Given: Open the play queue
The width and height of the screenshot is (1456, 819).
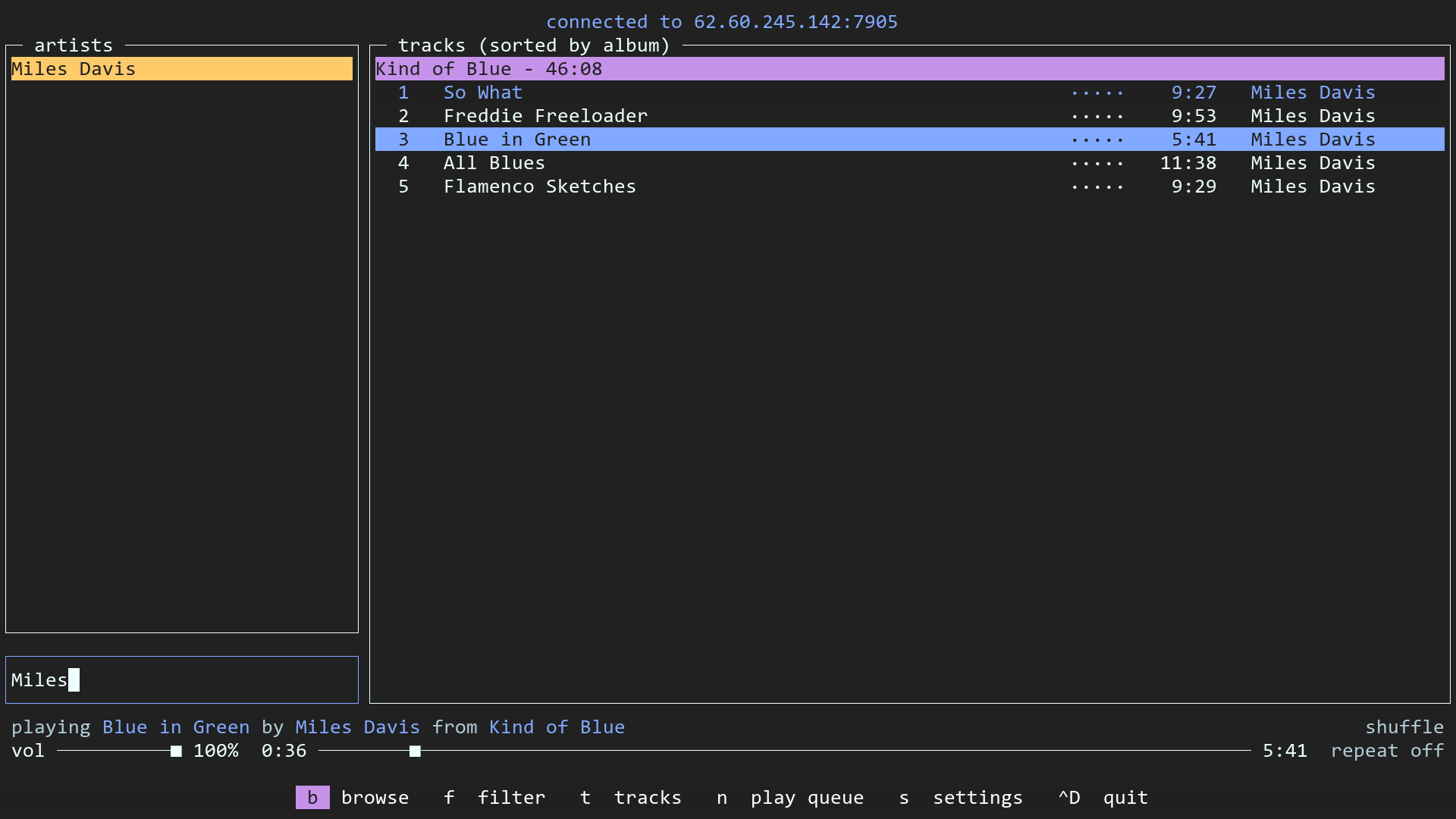Looking at the screenshot, I should point(806,798).
